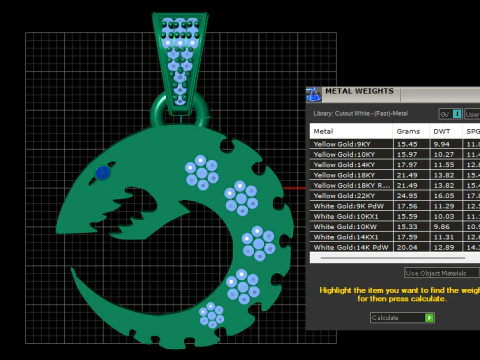The height and width of the screenshot is (360, 480).
Task: Select the blue eye gemstone on the pendant
Action: (x=103, y=173)
